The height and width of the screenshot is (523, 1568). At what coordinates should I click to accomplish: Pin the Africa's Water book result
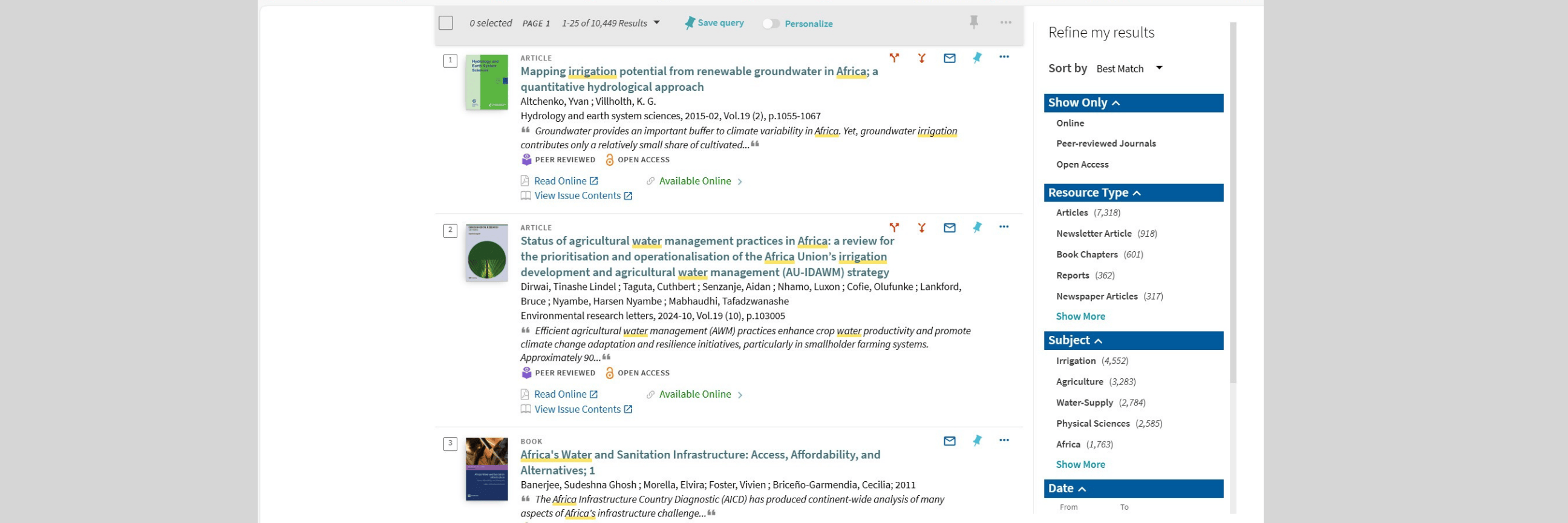(977, 441)
